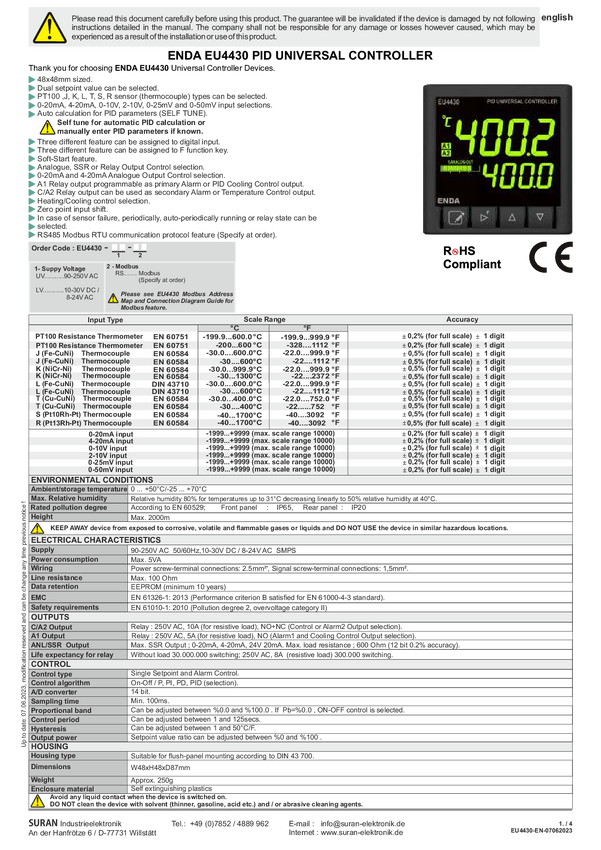
Task: Click the 'Accuracy' table column header
Action: tap(462, 319)
